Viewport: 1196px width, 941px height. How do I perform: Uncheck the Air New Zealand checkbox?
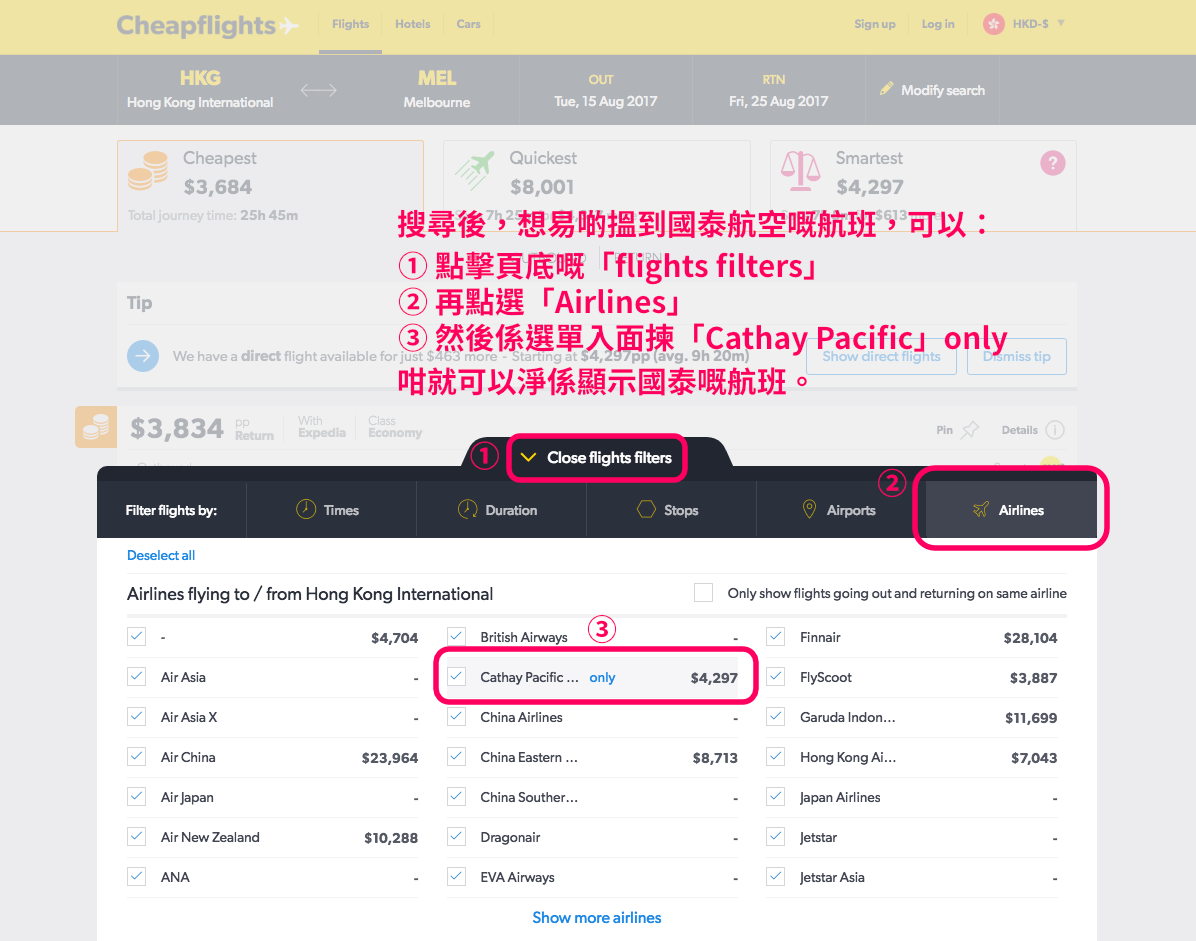click(x=137, y=837)
